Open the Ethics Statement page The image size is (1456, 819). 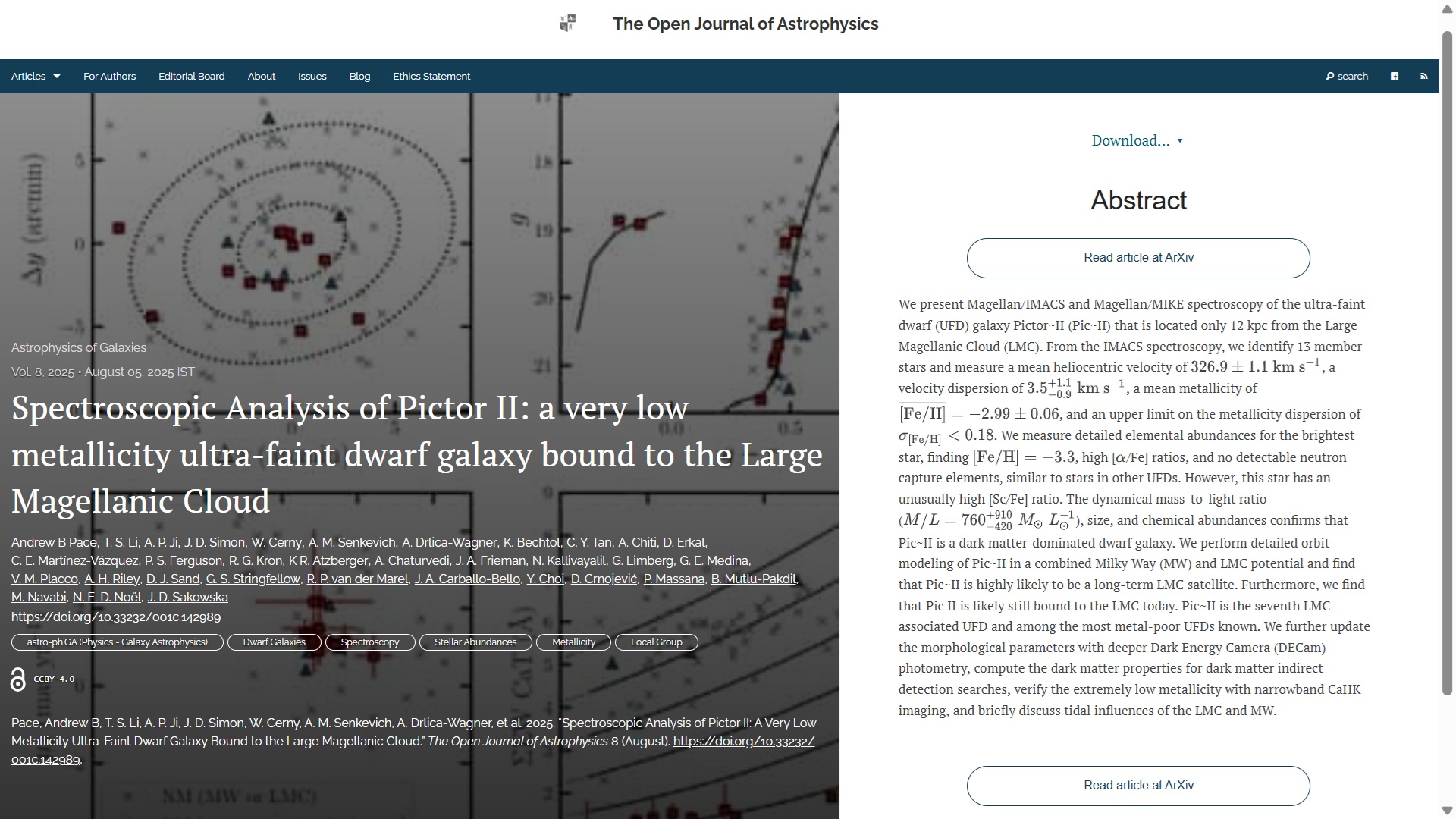431,77
